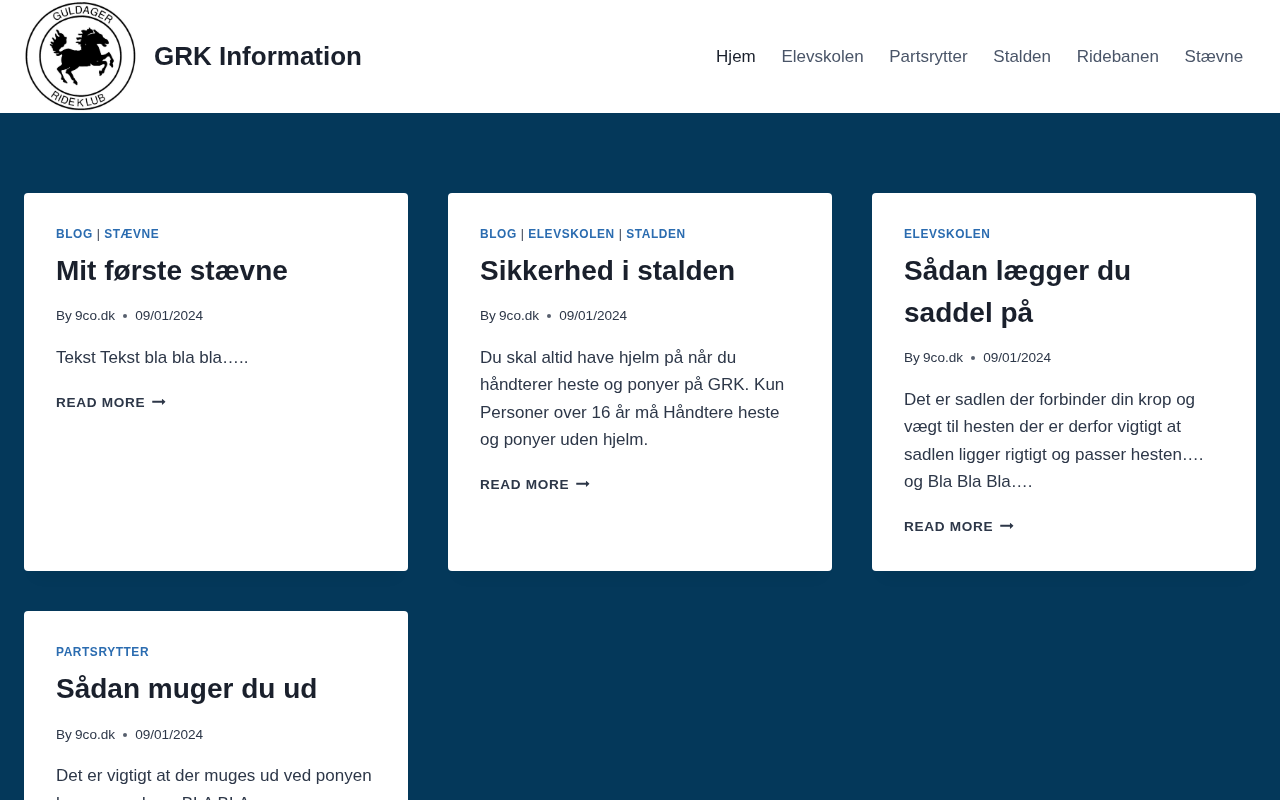The height and width of the screenshot is (800, 1280).
Task: Click author 9co.dk on Sådan muger du ud
Action: pyautogui.click(x=95, y=735)
